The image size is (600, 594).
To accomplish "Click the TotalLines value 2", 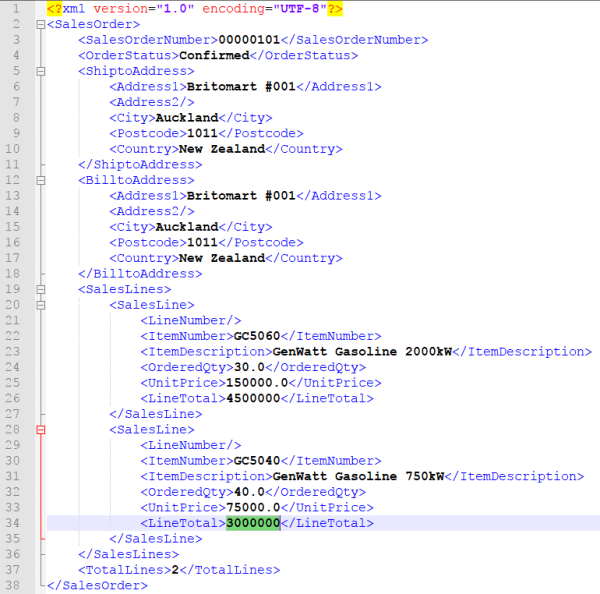I will (176, 569).
